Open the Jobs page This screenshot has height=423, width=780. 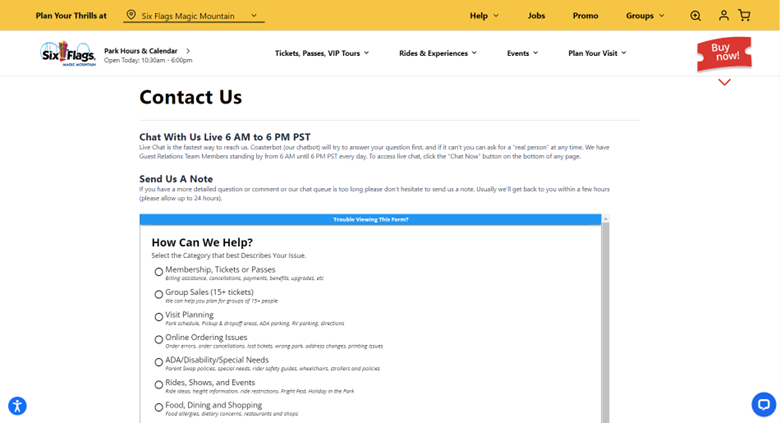pyautogui.click(x=536, y=16)
